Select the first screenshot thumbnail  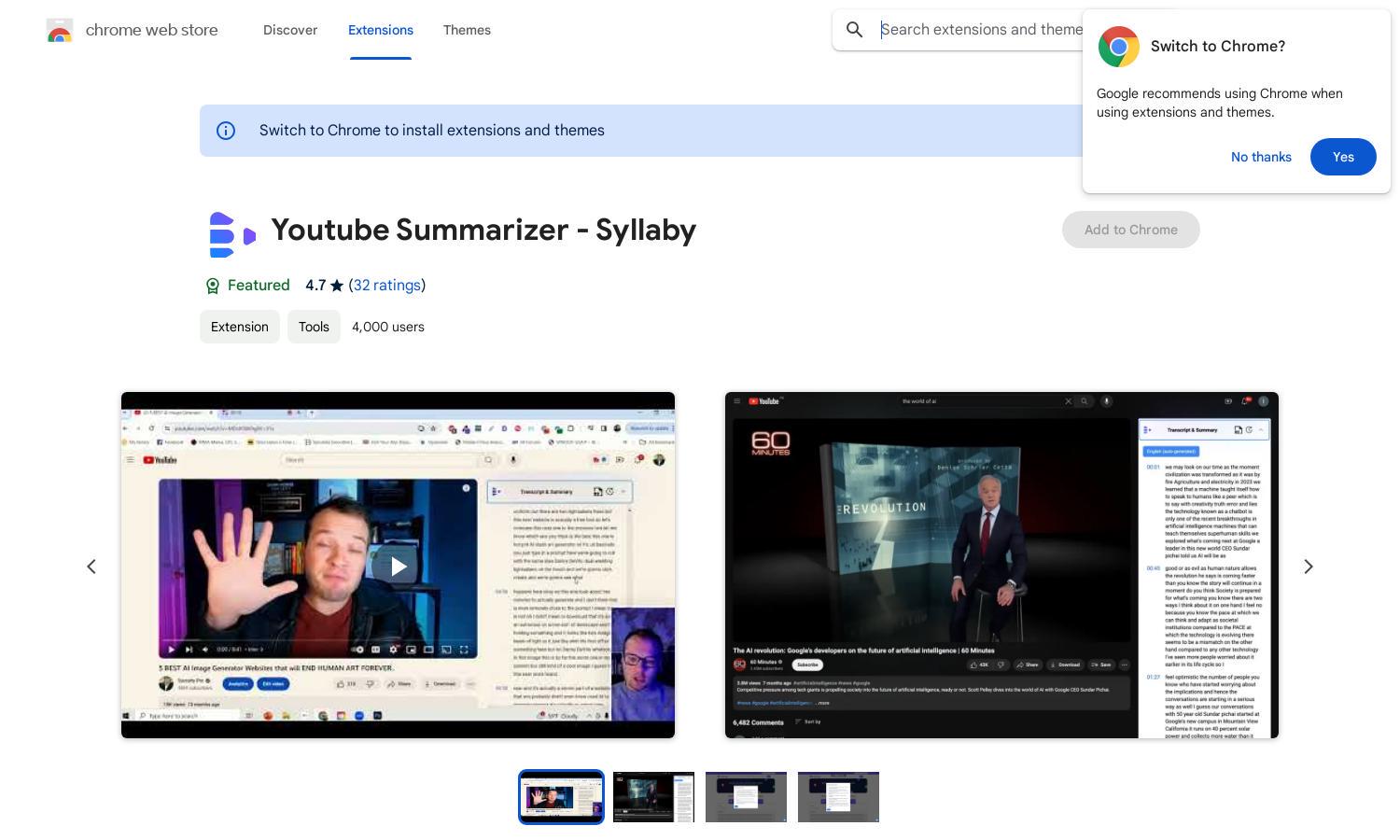pos(561,797)
